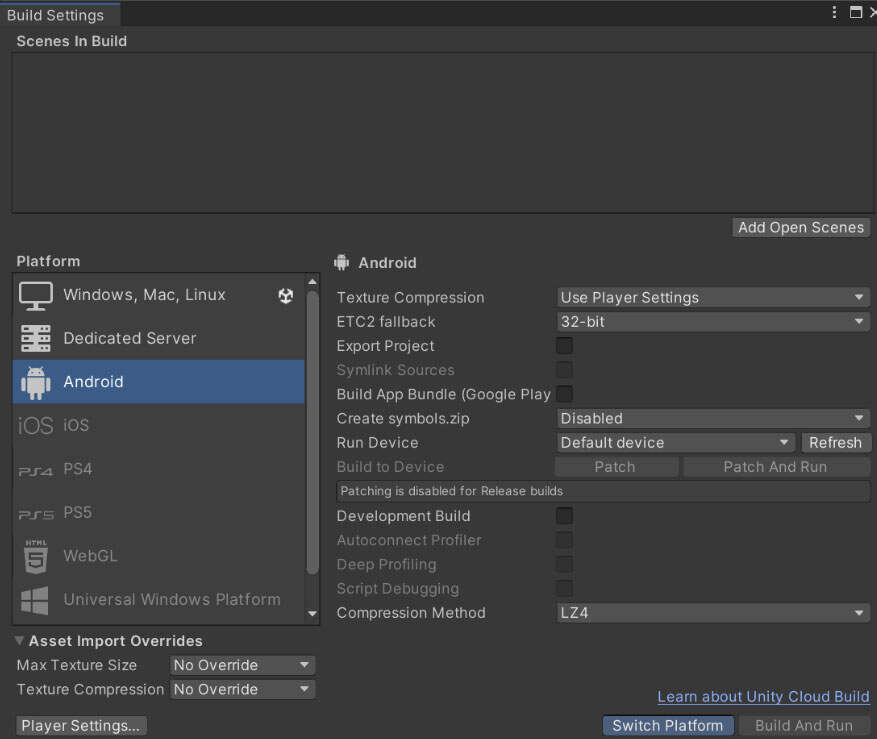Click the PS5 logo icon
This screenshot has width=877, height=739.
click(x=36, y=514)
